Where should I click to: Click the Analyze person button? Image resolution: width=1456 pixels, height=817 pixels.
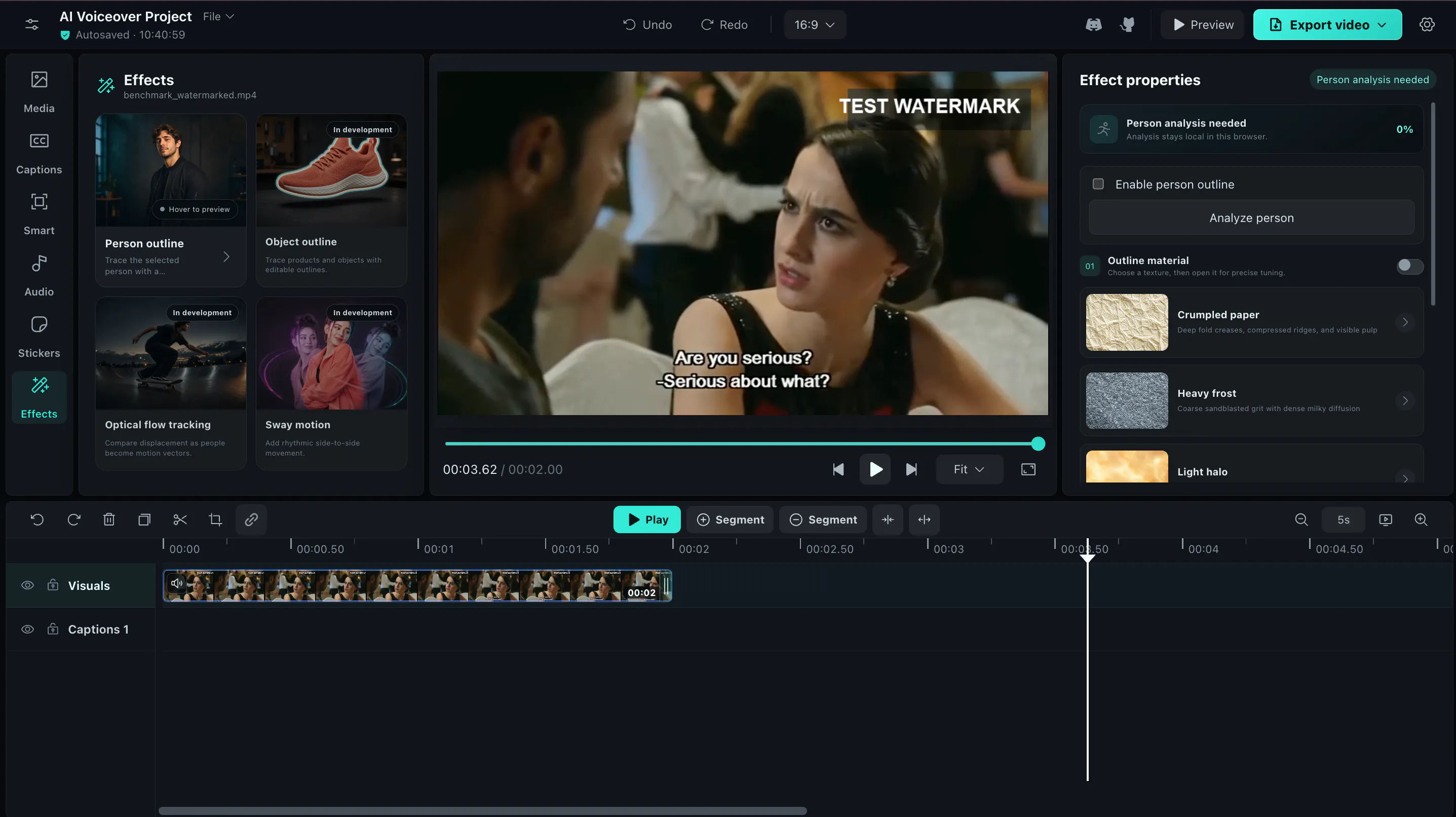(1251, 217)
